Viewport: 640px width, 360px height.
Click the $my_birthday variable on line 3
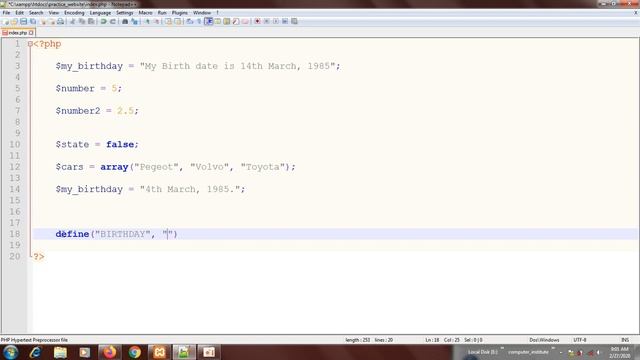[x=89, y=66]
